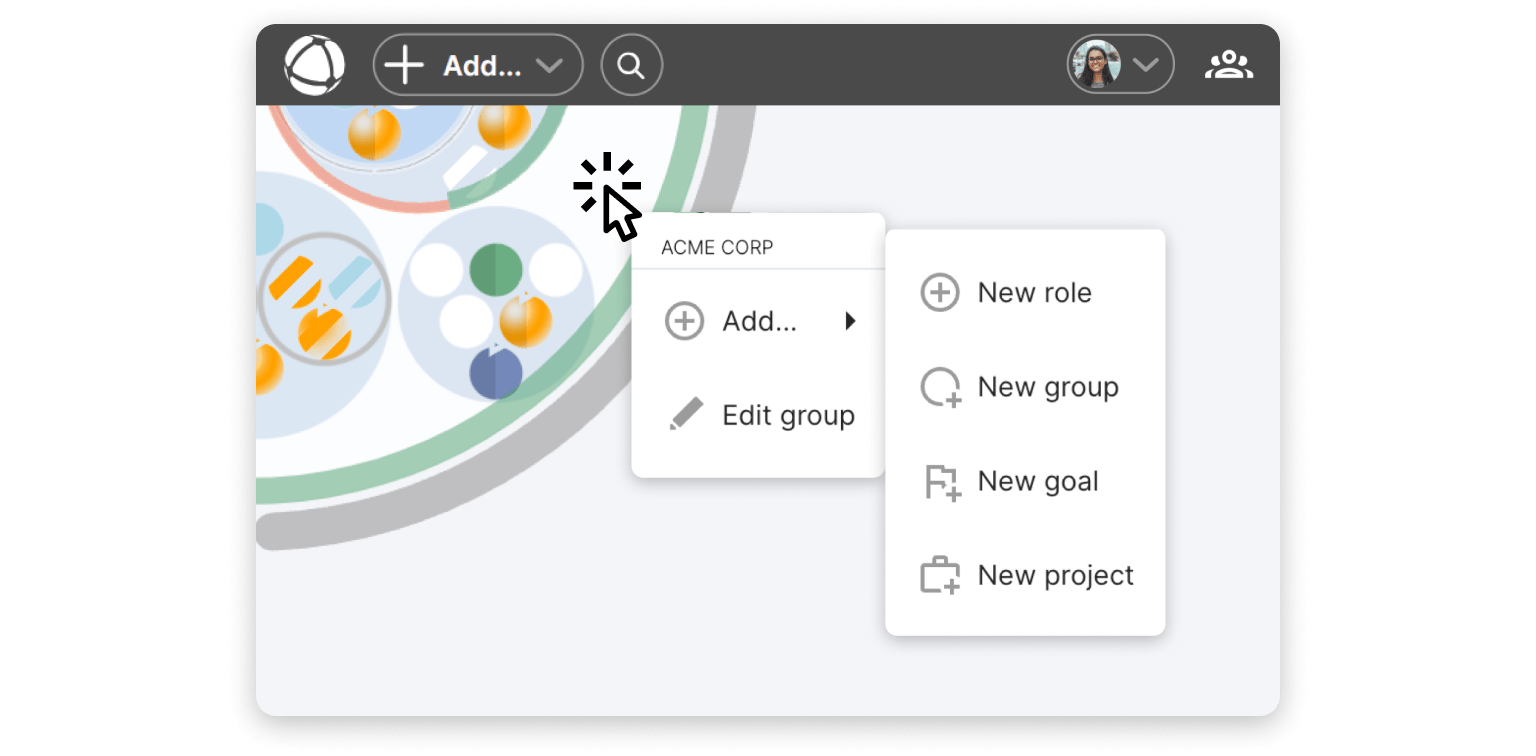Open the people directory icon
This screenshot has width=1536, height=756.
click(x=1229, y=65)
